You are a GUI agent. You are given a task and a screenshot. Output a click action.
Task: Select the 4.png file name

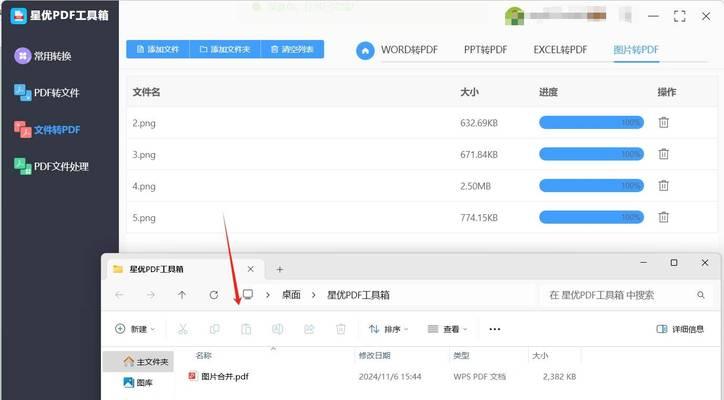tap(144, 187)
